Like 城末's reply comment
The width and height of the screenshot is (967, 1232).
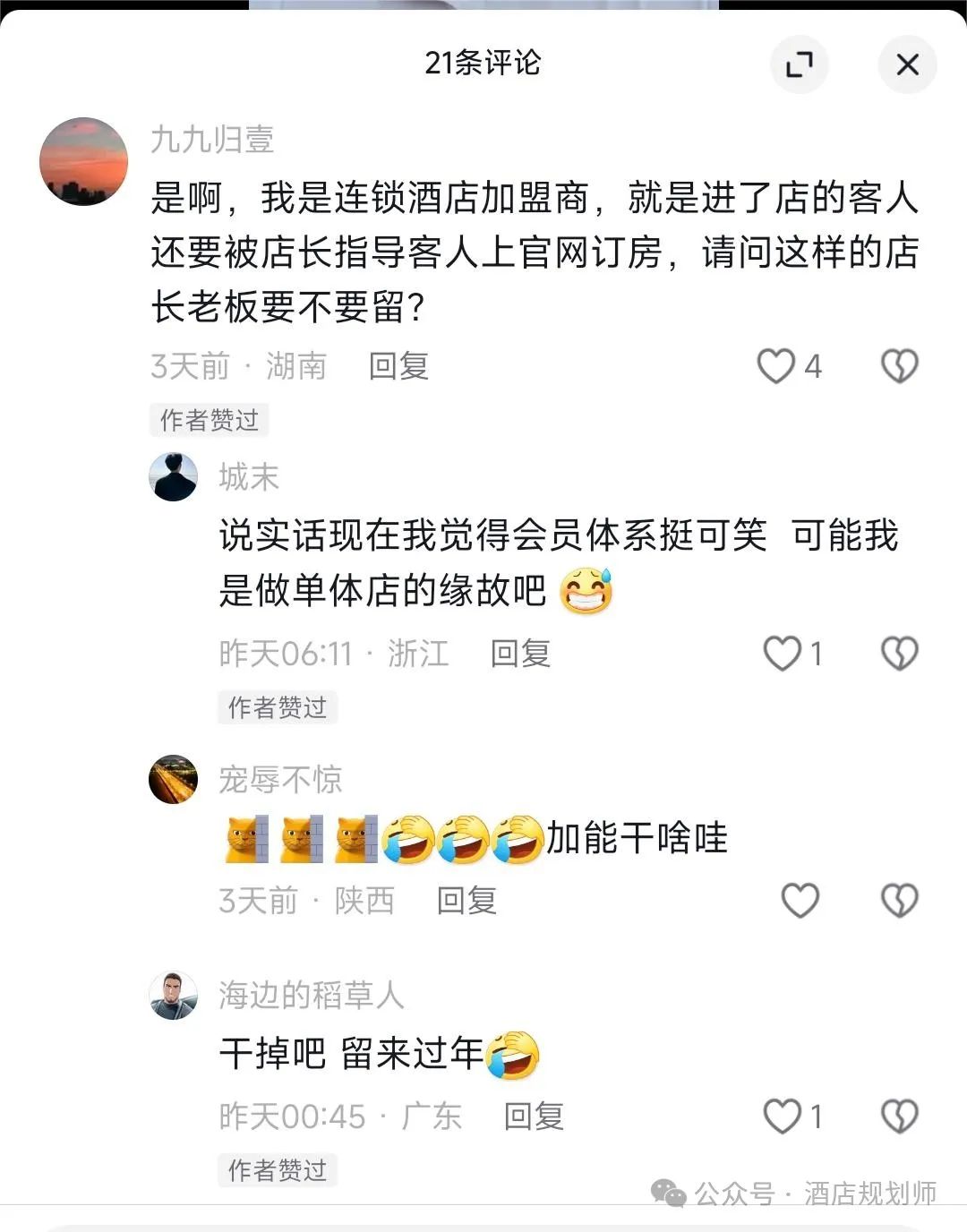pyautogui.click(x=782, y=654)
